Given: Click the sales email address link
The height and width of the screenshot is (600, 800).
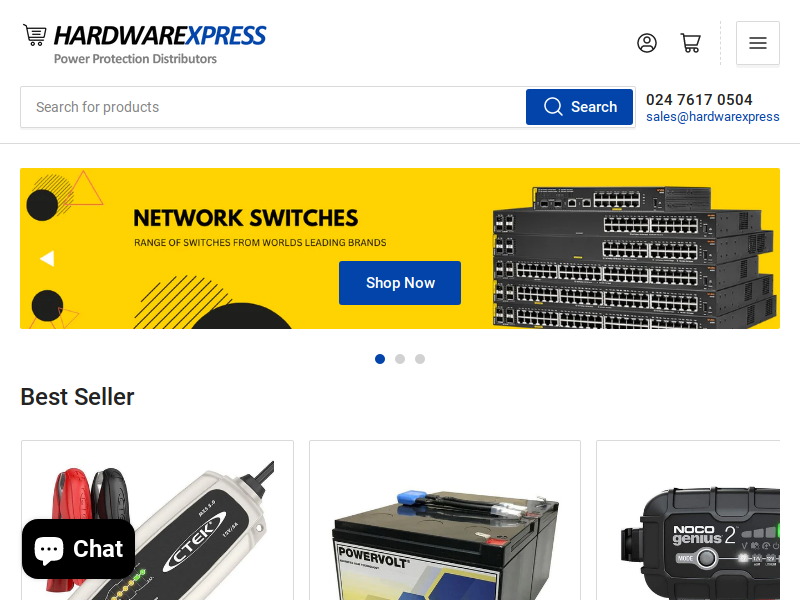Looking at the screenshot, I should click(713, 117).
